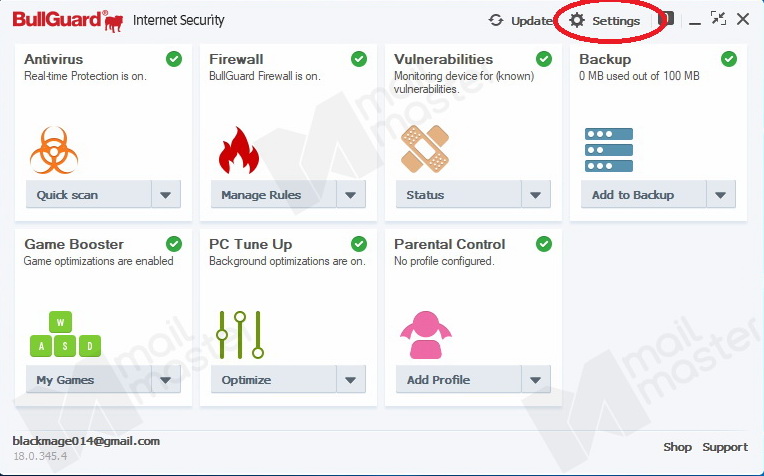Click the Antivirus panel title
The width and height of the screenshot is (764, 476).
pyautogui.click(x=54, y=59)
